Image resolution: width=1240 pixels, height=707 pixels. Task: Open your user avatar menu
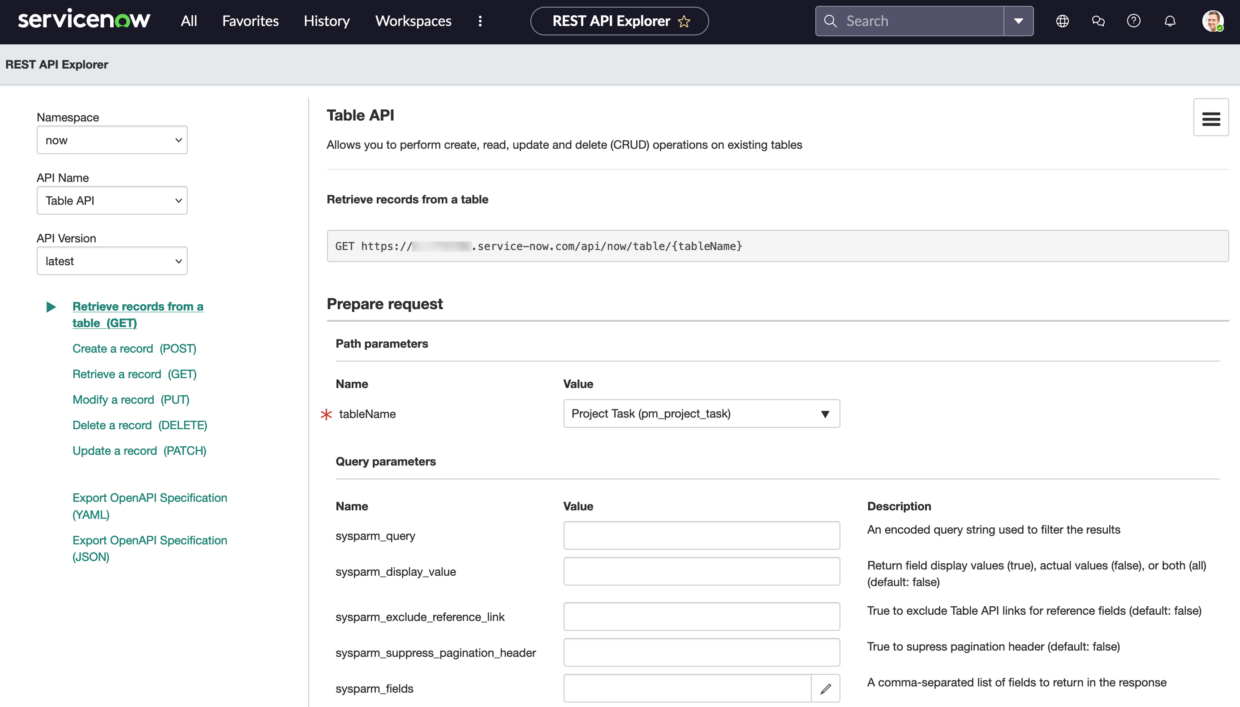click(1212, 20)
